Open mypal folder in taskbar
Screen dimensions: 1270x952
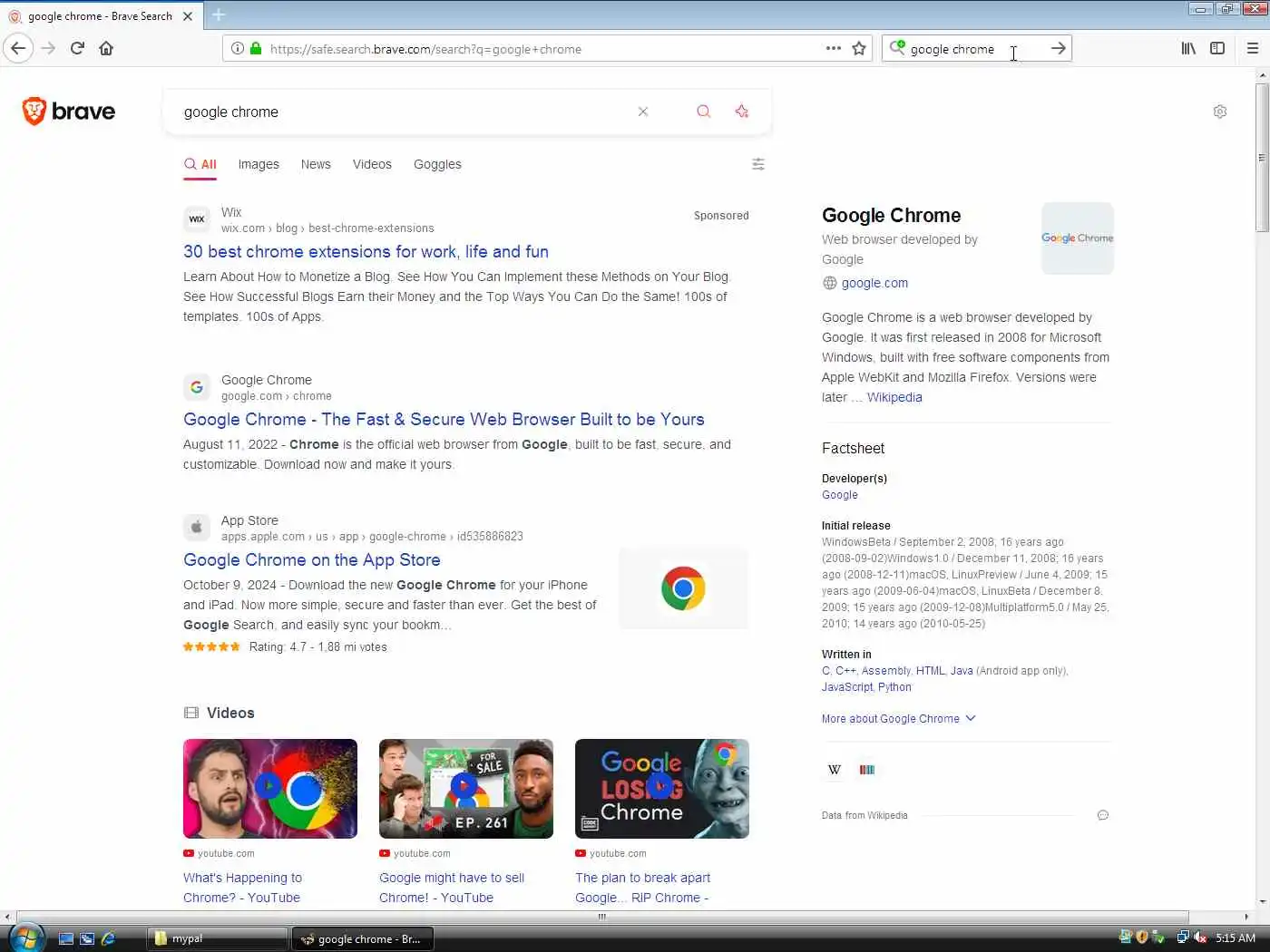click(x=218, y=938)
